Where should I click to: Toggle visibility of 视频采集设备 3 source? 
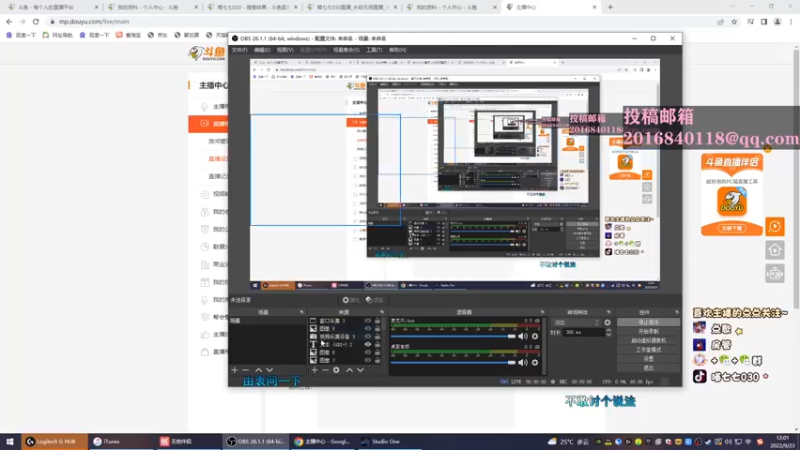tap(367, 337)
